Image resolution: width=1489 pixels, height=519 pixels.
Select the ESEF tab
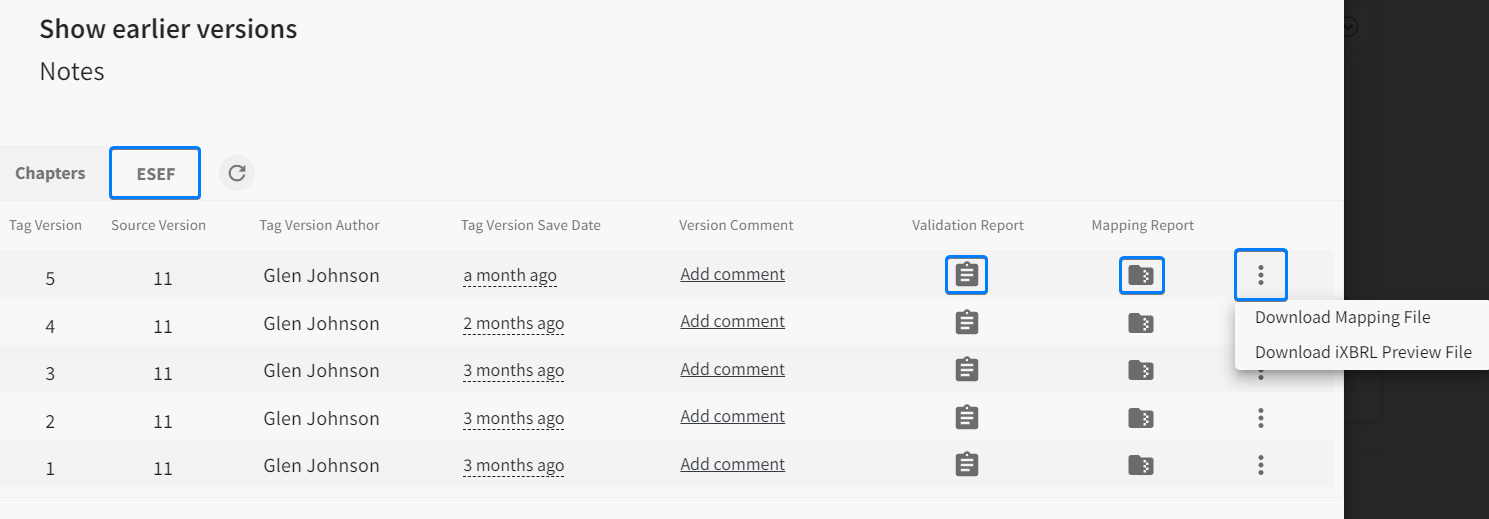(x=156, y=173)
